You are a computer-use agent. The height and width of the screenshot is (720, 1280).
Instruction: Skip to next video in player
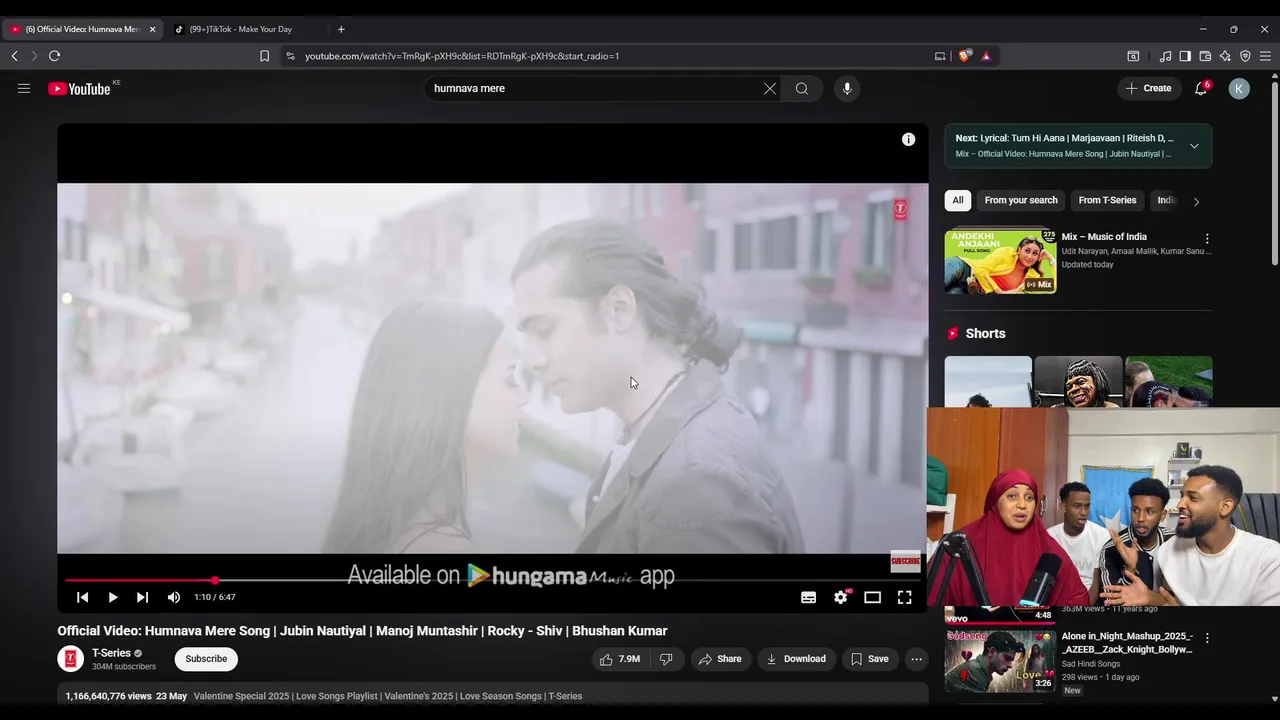click(142, 597)
